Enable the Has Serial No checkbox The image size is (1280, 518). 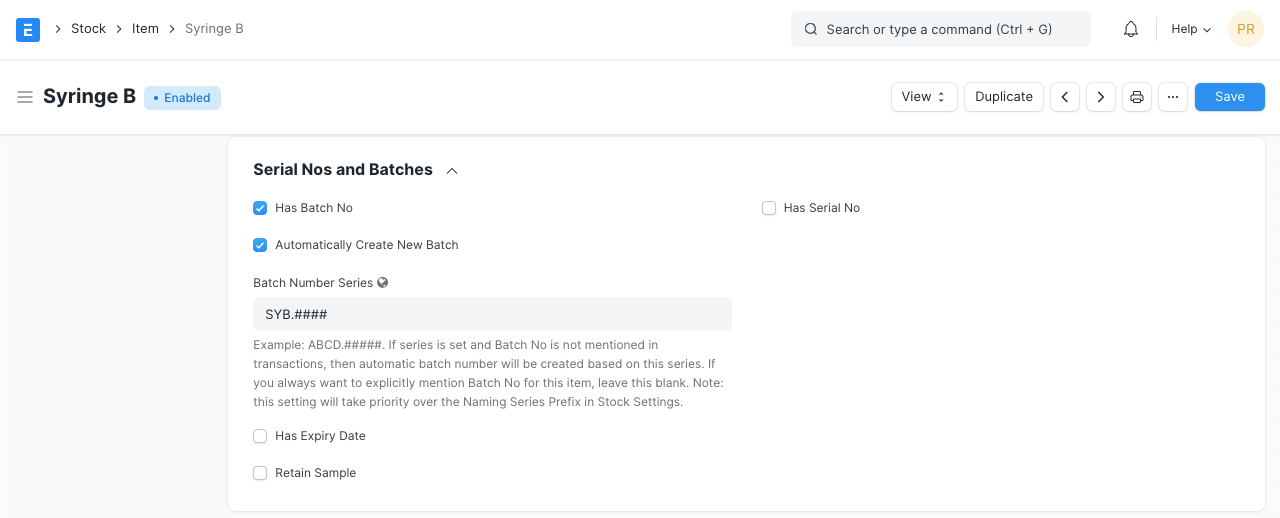click(x=769, y=208)
